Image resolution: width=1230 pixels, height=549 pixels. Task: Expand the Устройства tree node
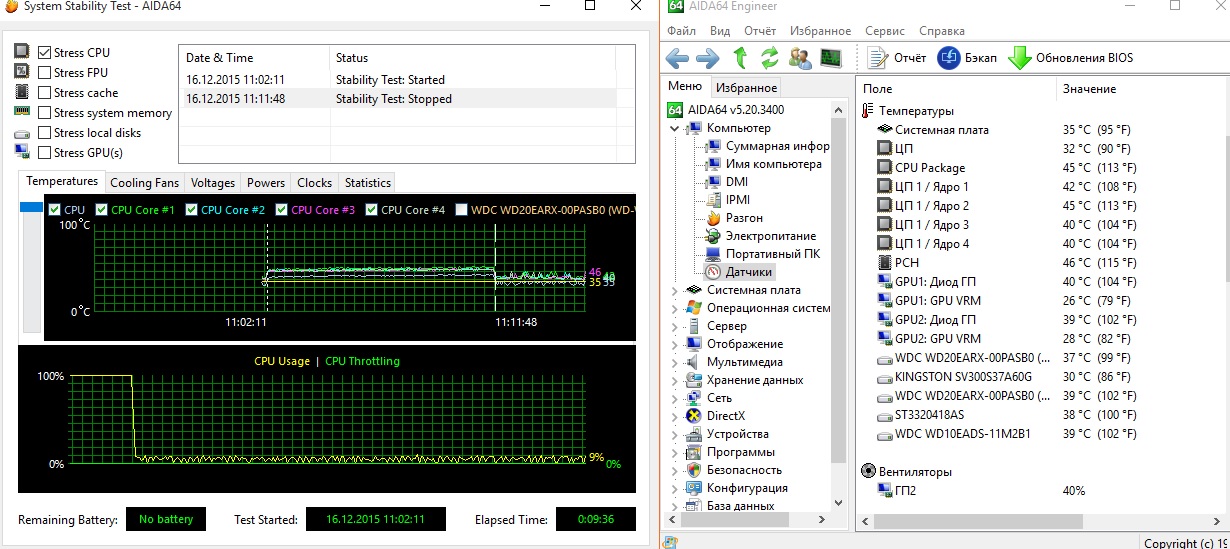click(x=675, y=434)
